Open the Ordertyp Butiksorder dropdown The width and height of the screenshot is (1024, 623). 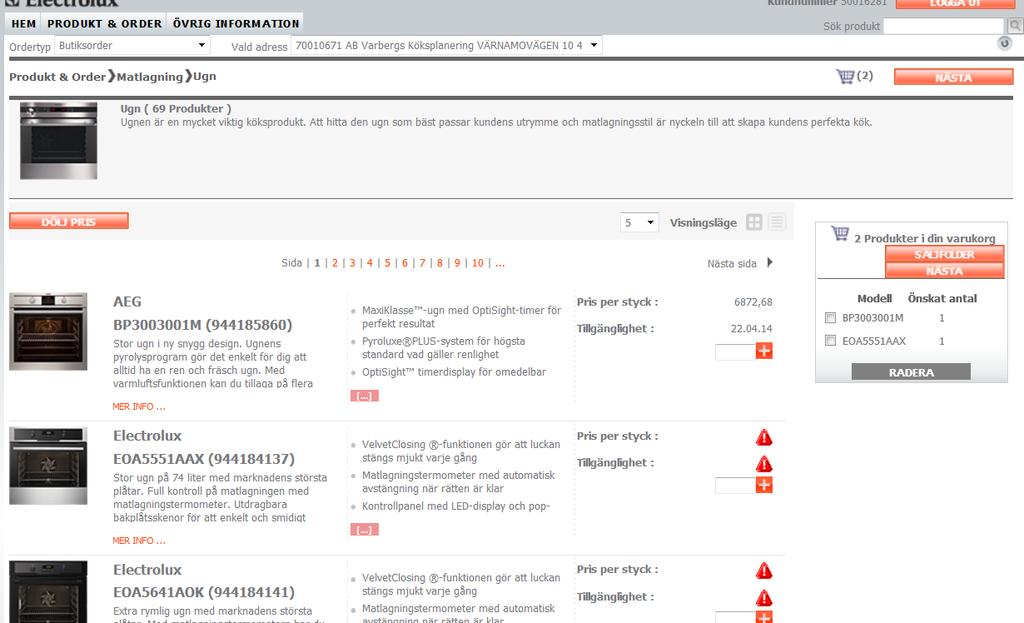click(x=132, y=45)
